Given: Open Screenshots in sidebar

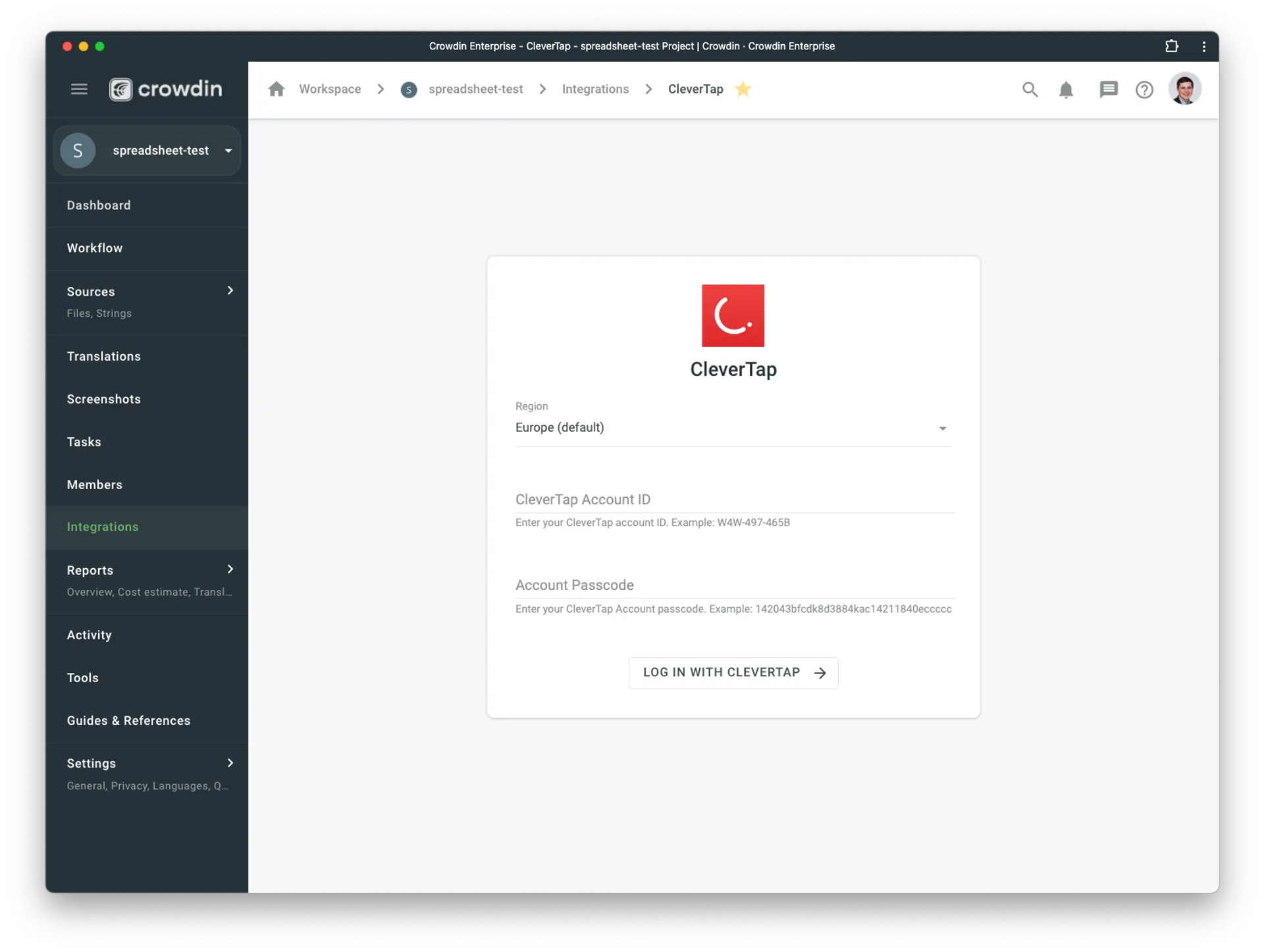Looking at the screenshot, I should coord(147,399).
